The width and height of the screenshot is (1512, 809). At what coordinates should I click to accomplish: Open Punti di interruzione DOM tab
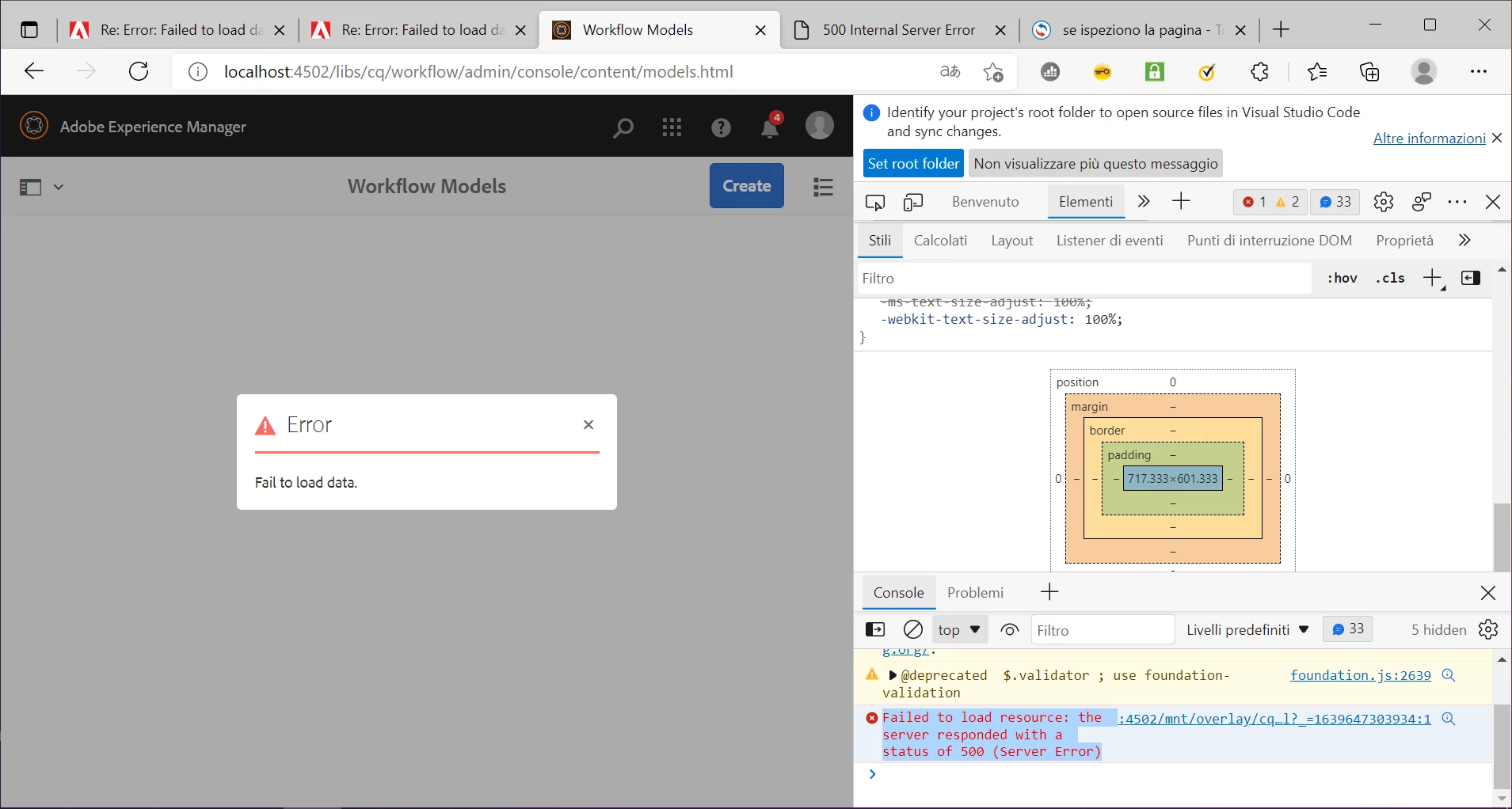pos(1269,241)
